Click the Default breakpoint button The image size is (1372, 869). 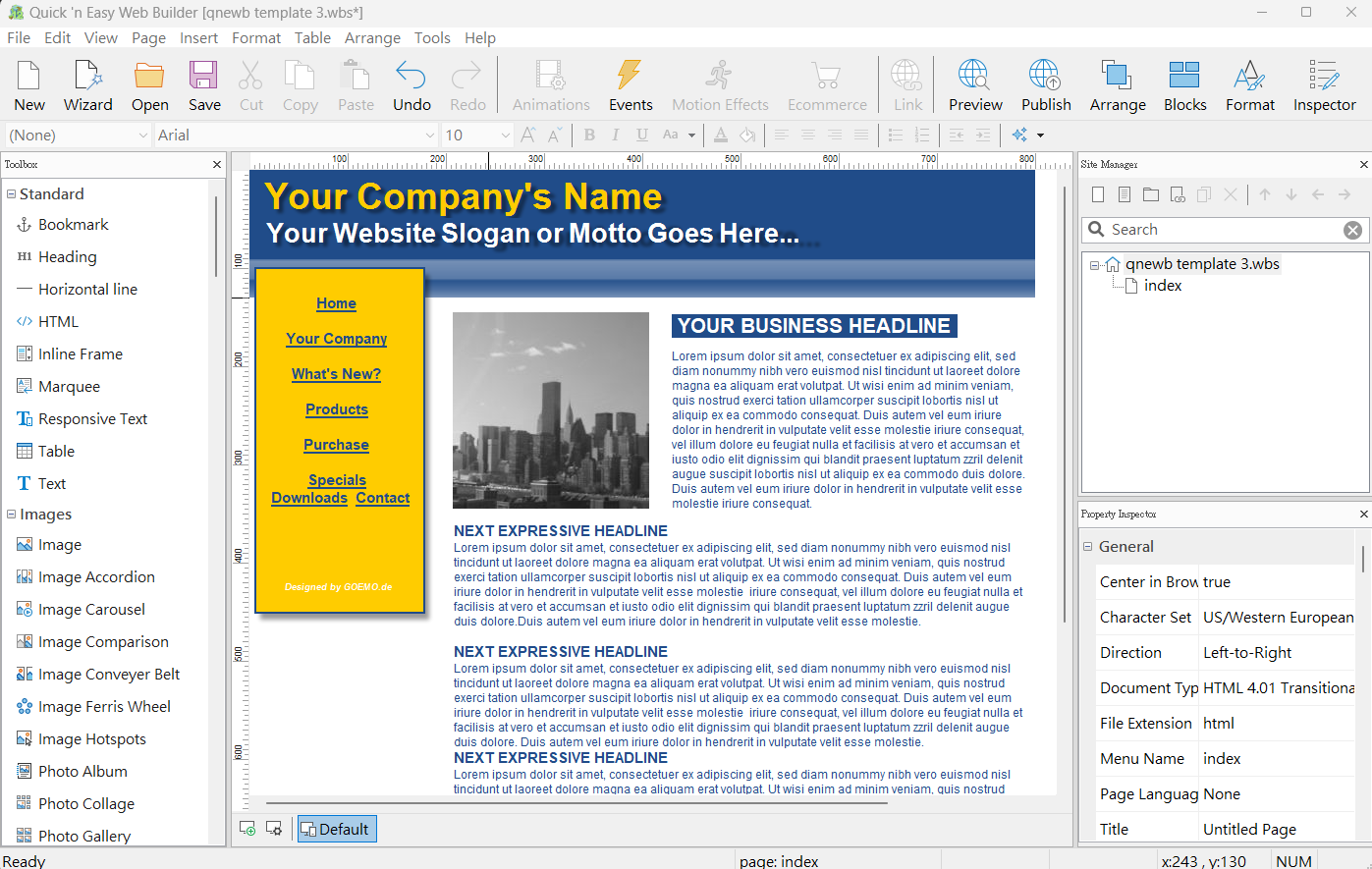[336, 830]
